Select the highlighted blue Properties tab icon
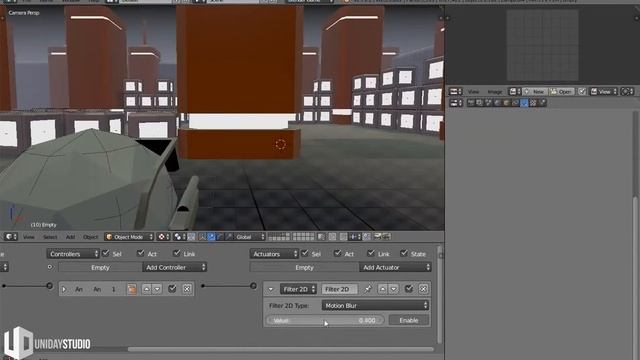 524,103
